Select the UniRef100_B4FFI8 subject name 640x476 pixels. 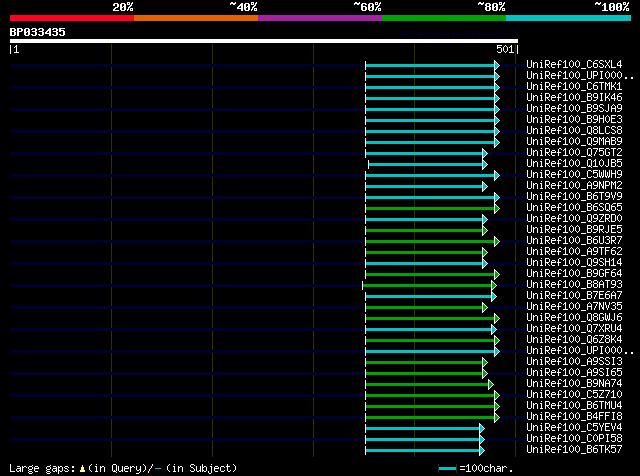[574, 417]
